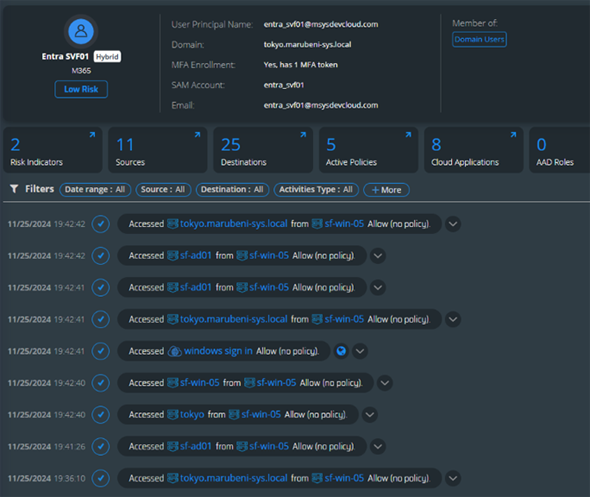Add more filters with + More

click(386, 190)
